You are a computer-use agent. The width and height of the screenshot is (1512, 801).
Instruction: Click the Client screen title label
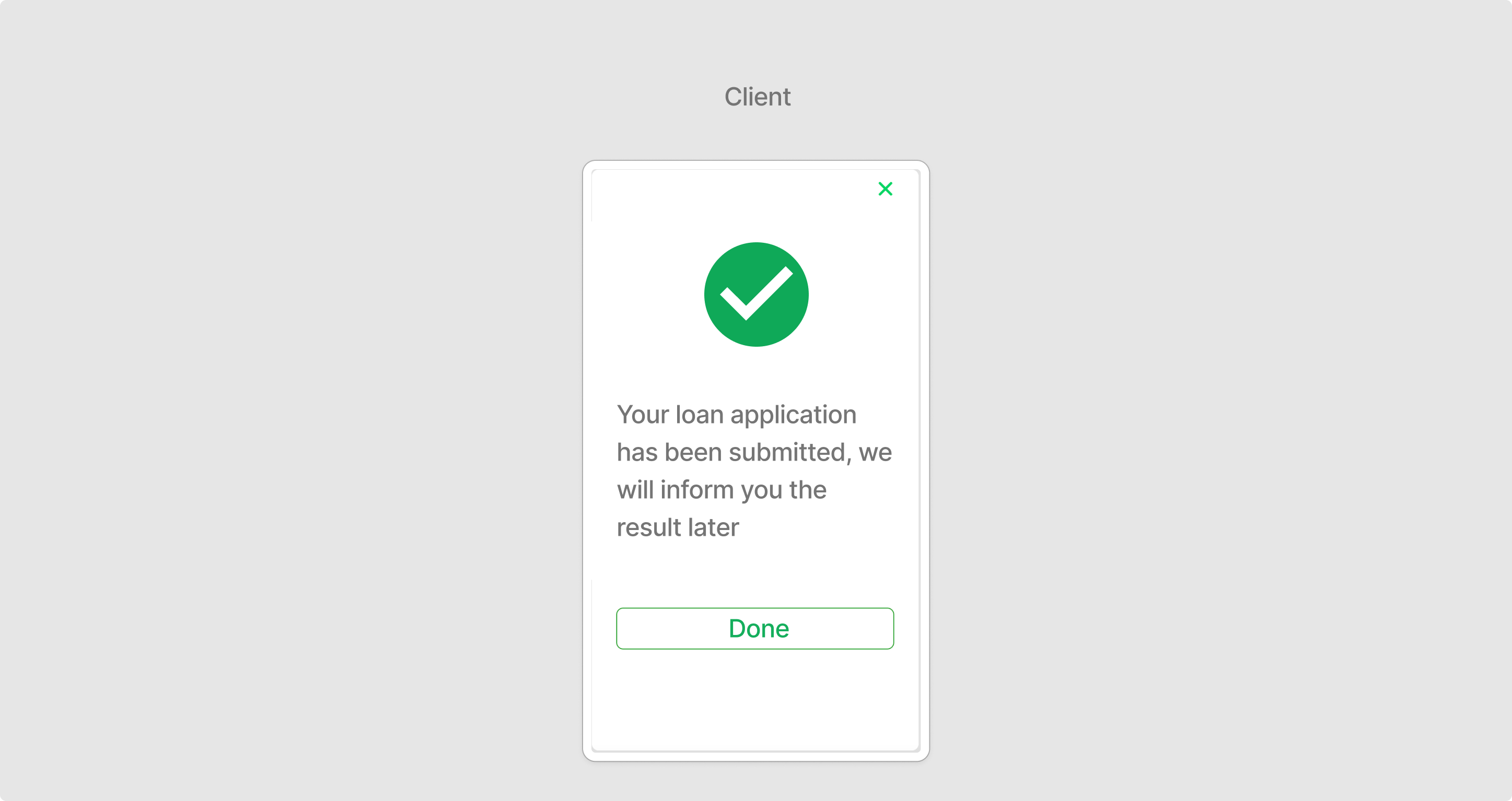pos(757,96)
